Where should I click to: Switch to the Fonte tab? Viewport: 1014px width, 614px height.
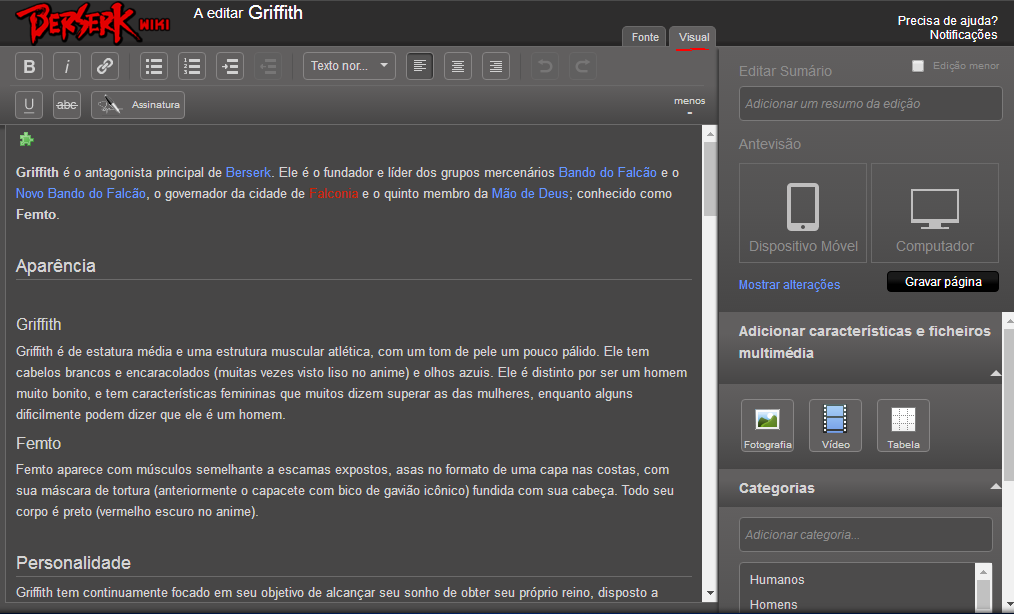[x=645, y=37]
